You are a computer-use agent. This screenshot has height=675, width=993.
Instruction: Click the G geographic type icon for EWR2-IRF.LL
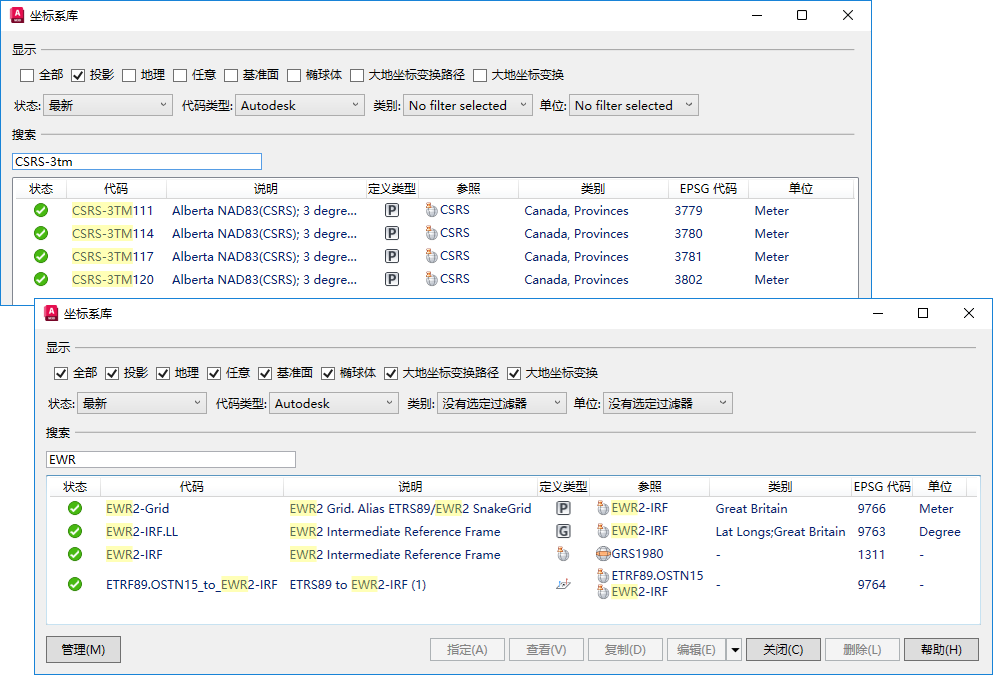pyautogui.click(x=563, y=531)
